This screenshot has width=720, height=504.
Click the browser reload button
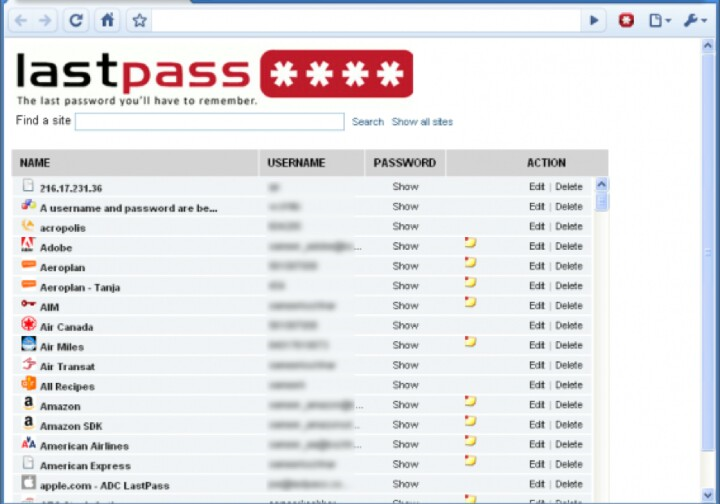[x=76, y=20]
